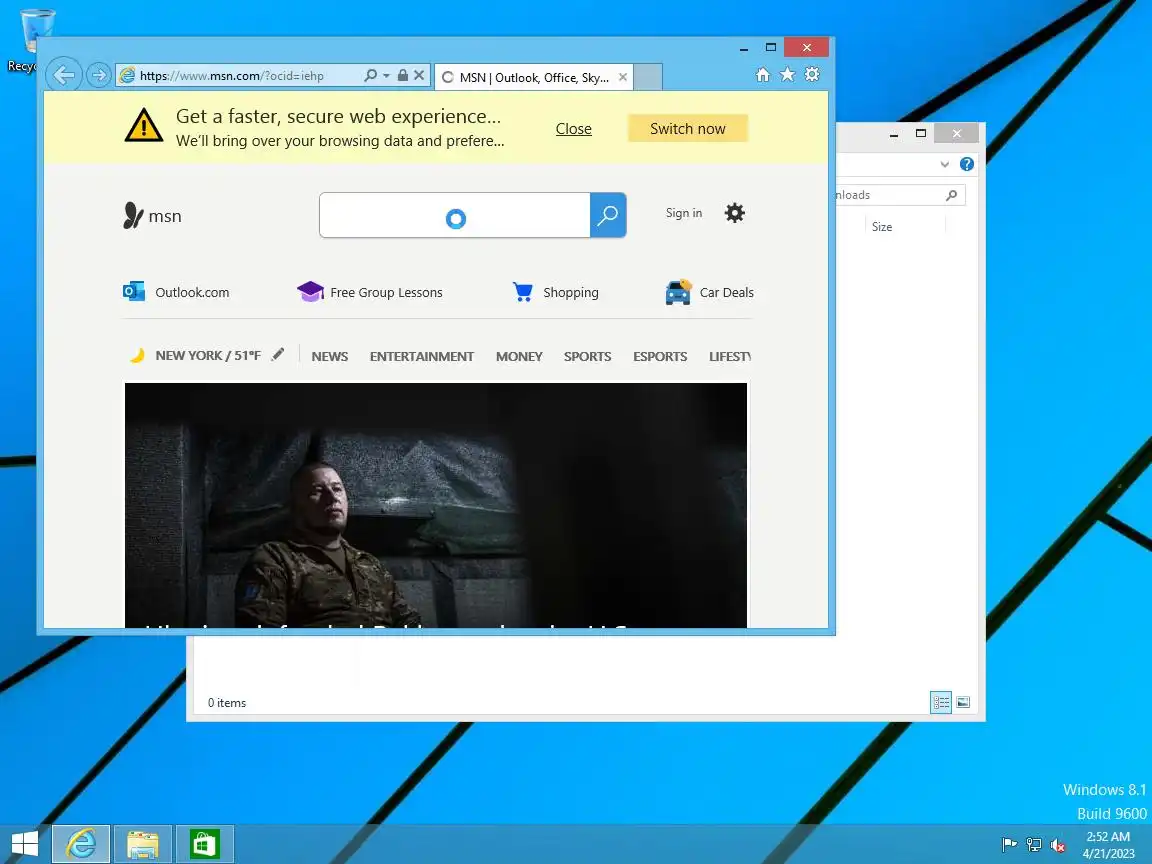
Task: Open MSN page settings gear
Action: pos(735,213)
